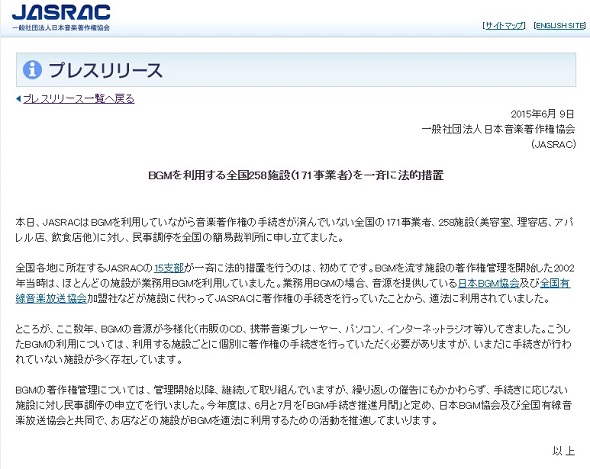Click the paragraph starting 本日、JASRACは

[x=295, y=230]
